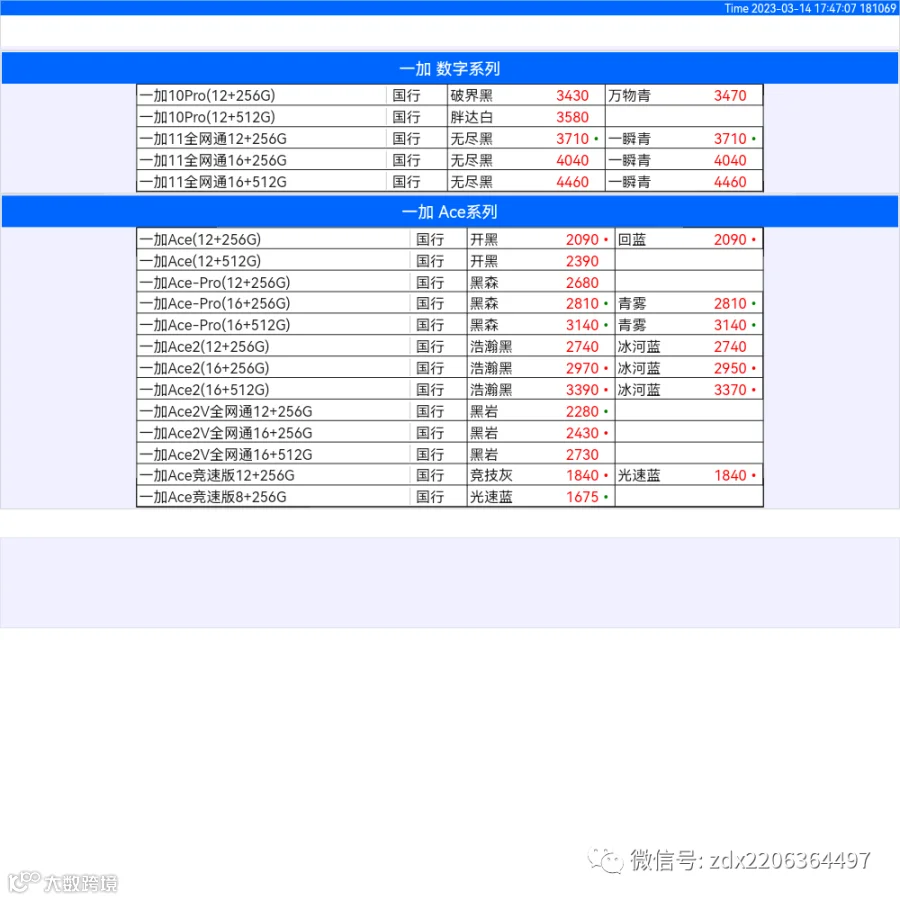Screen dimensions: 900x900
Task: Select the row name '一加Ace2V全网通12+256G'
Action: coord(226,412)
